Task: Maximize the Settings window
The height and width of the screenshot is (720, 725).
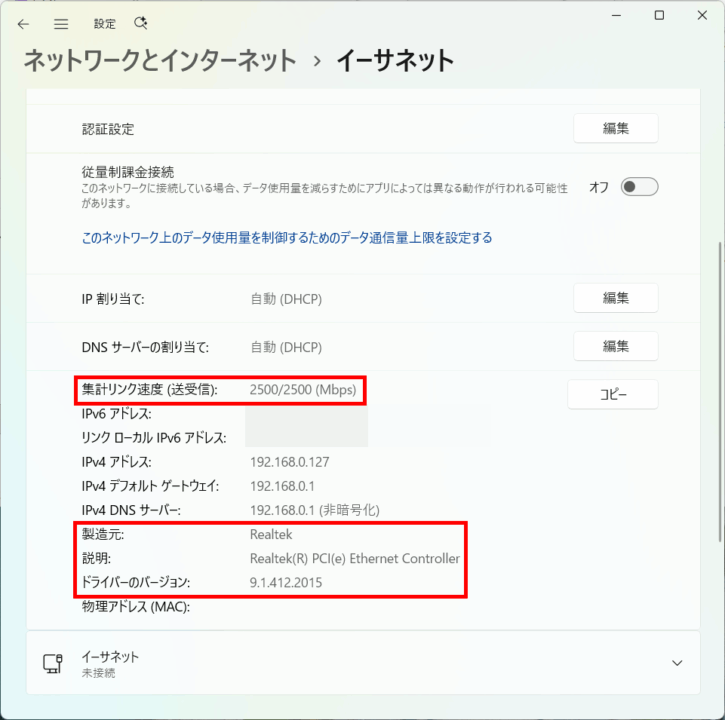Action: [x=659, y=15]
